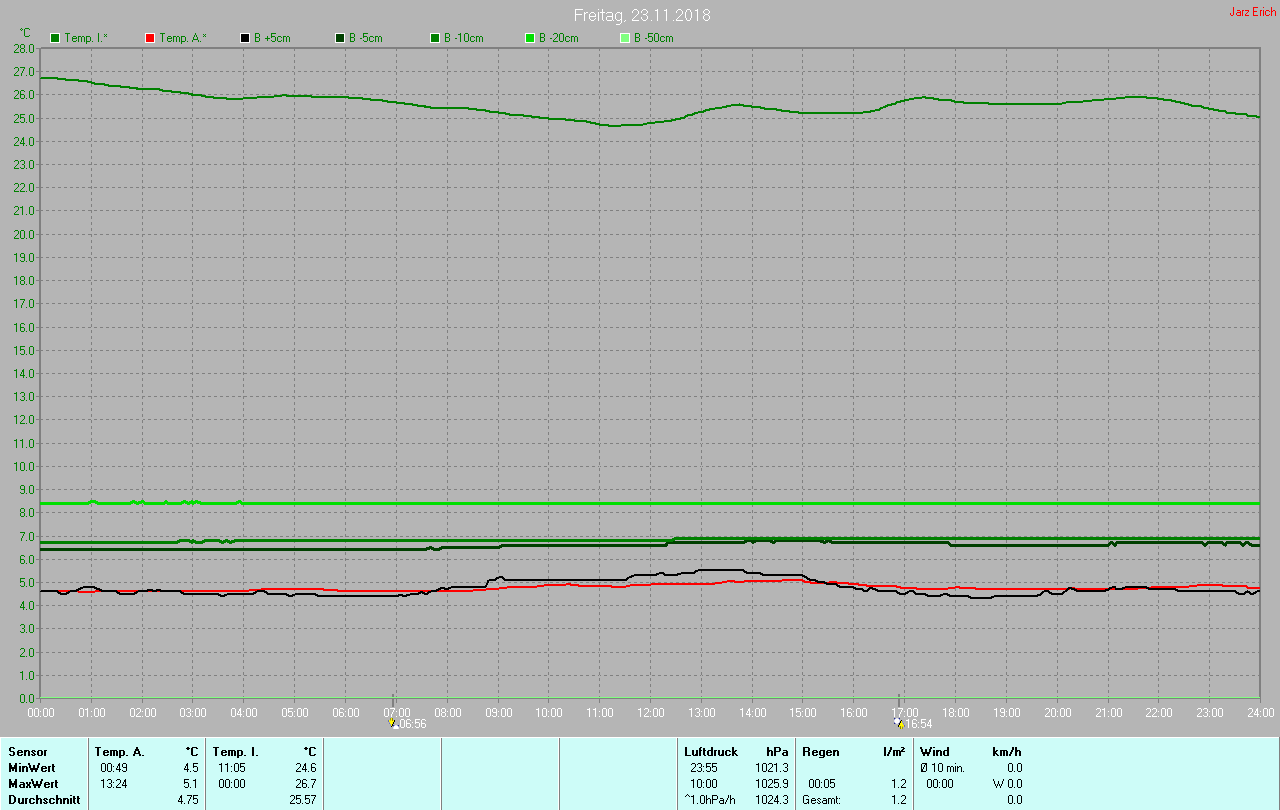
Task: Click the '^1.0hPa/h' pressure trend cell
Action: point(710,800)
